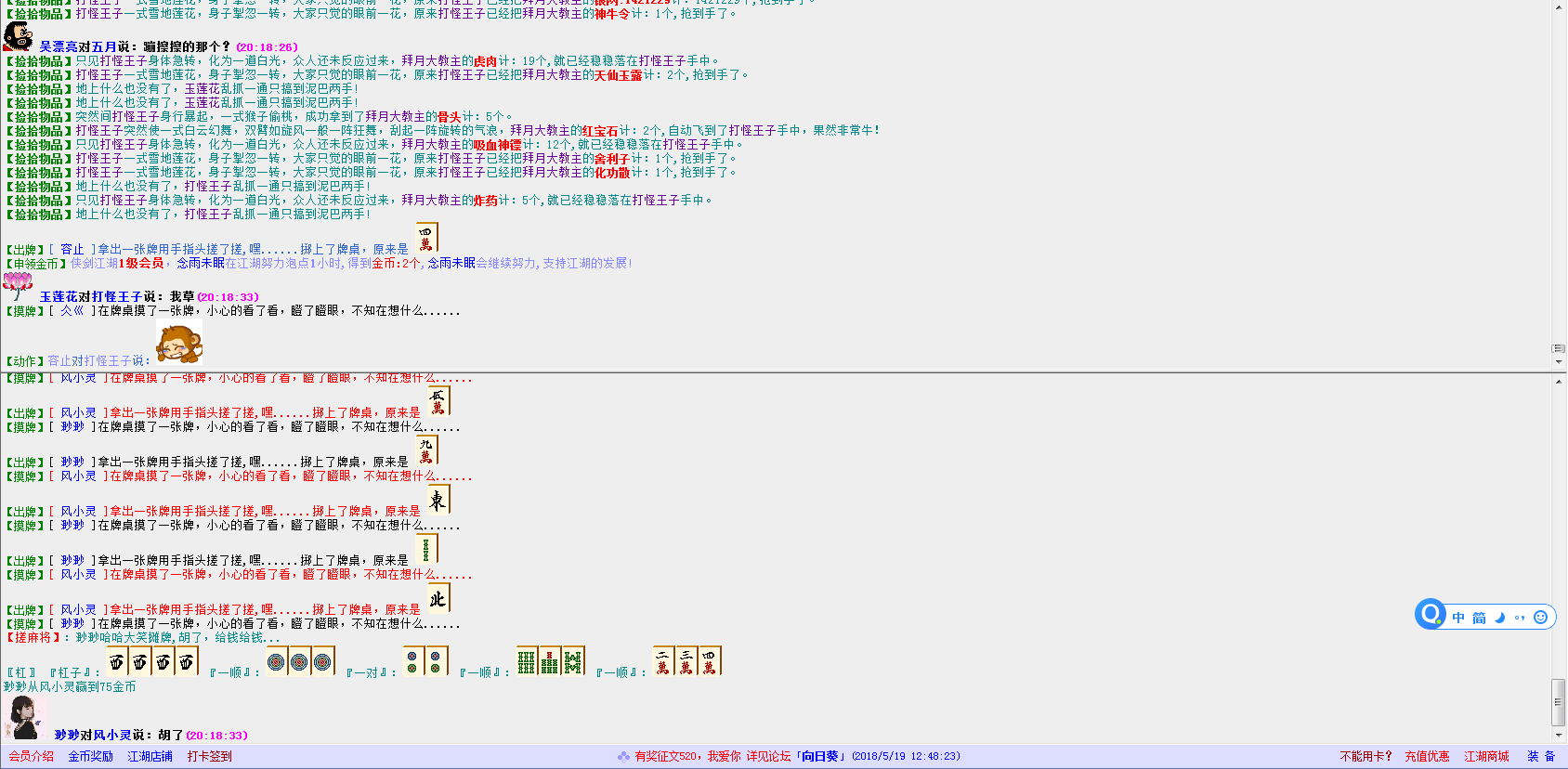Click 王莲花's lotus flower avatar
The height and width of the screenshot is (769, 1568).
[18, 286]
